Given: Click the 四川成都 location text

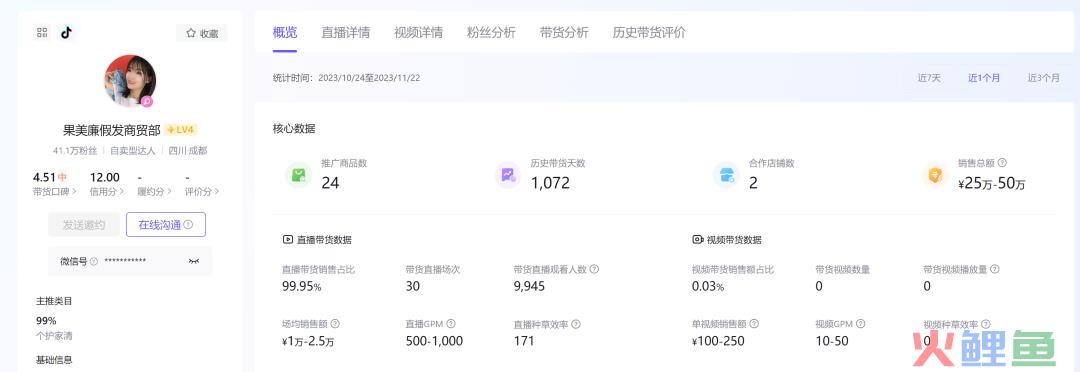Looking at the screenshot, I should point(187,150).
